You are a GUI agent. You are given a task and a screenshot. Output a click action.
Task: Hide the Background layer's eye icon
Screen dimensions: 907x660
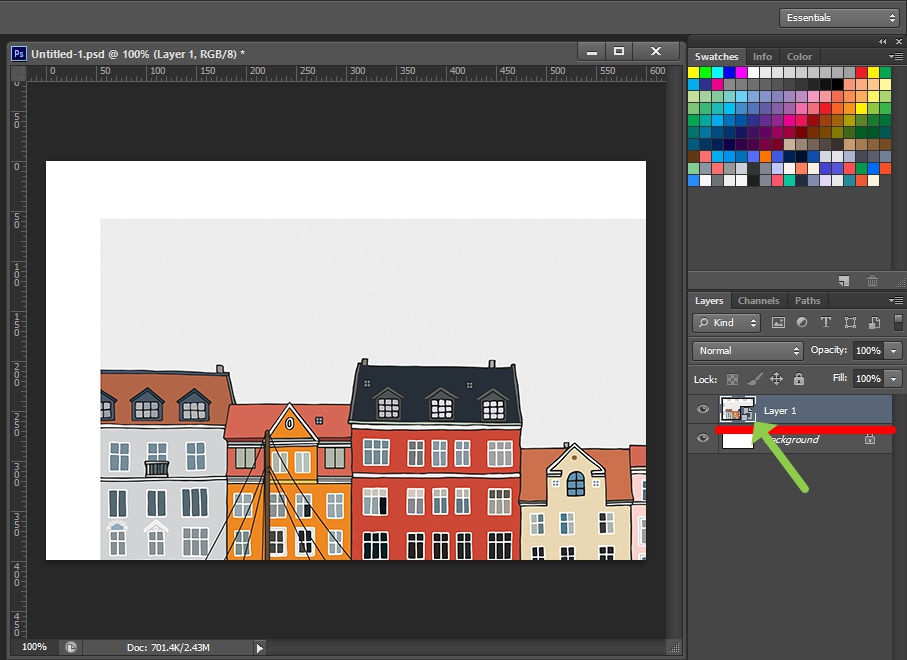[703, 438]
